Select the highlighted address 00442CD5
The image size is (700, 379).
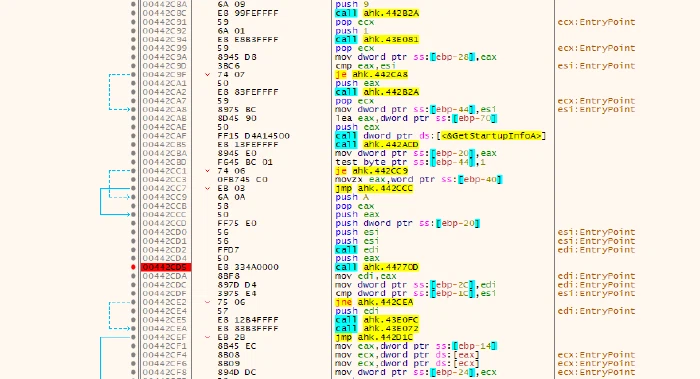coord(166,267)
